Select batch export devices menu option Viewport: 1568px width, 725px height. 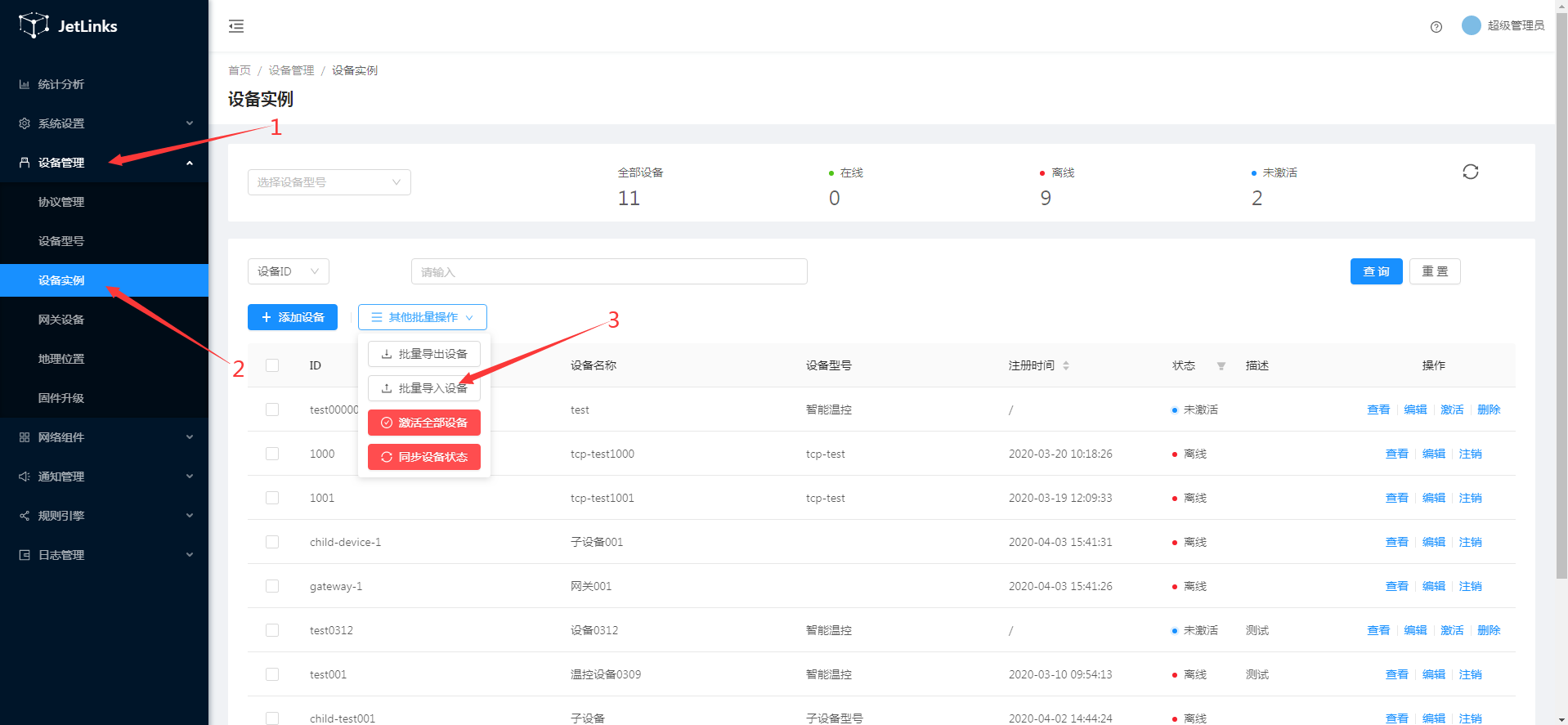coord(424,354)
